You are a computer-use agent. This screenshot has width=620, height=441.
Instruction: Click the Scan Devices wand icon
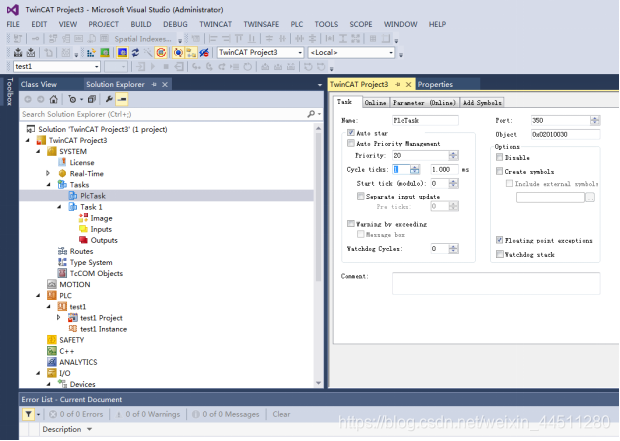[x=148, y=53]
